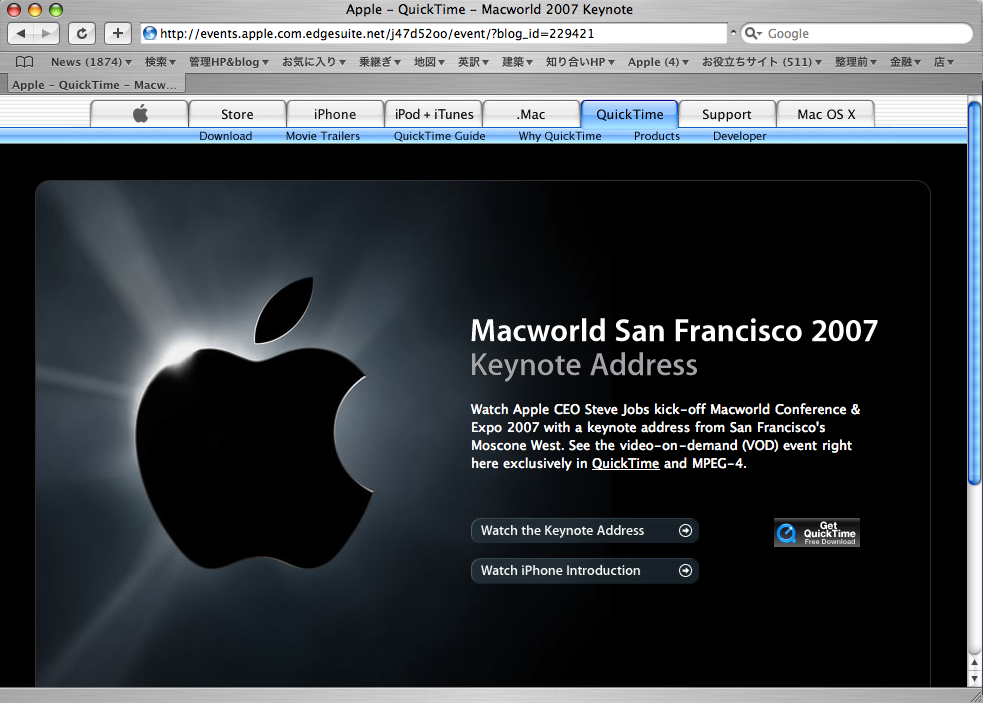Click the window resize grip corner
Screen dimensions: 983x703
tap(975, 695)
